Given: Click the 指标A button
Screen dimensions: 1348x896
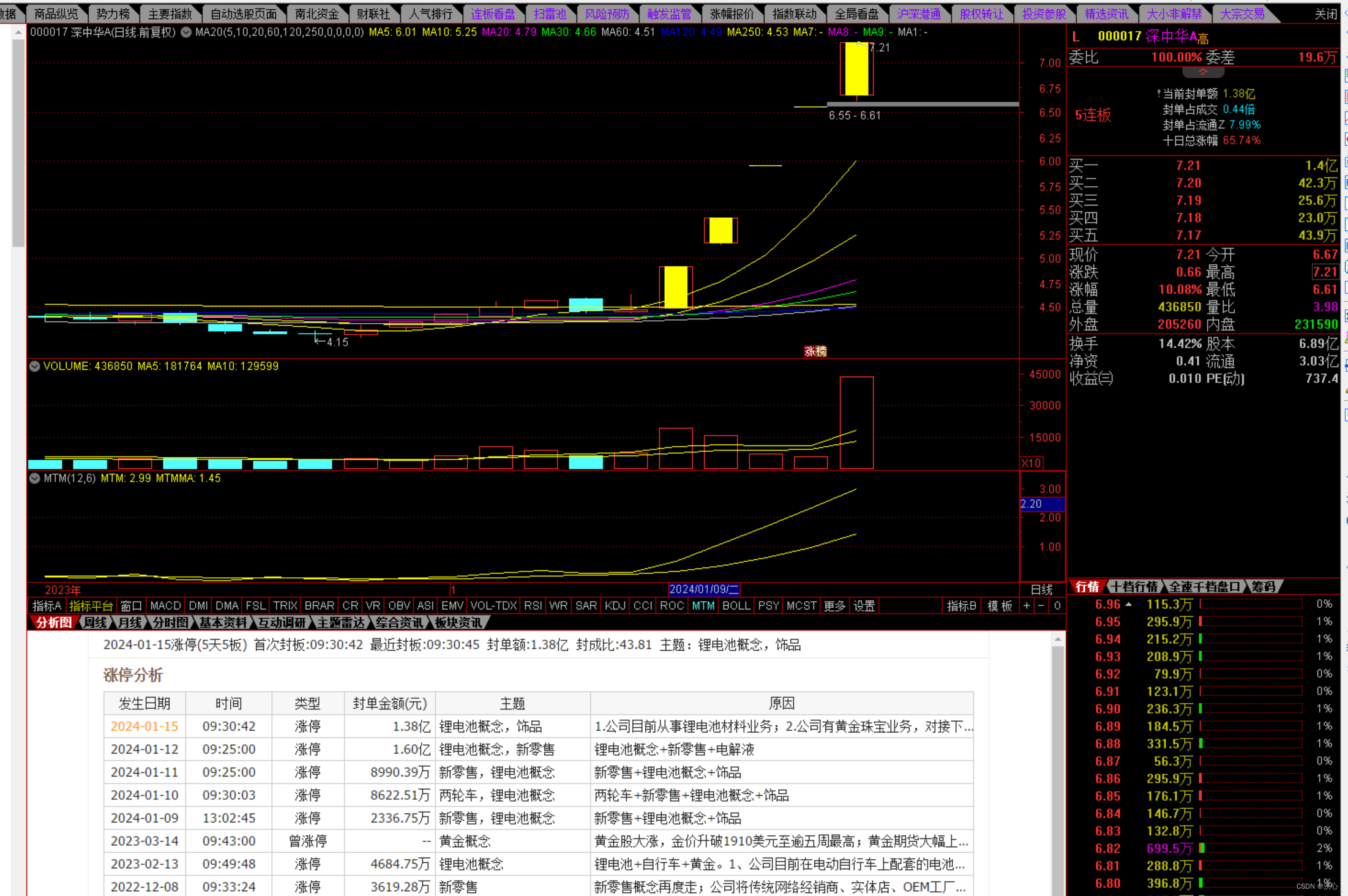Looking at the screenshot, I should pyautogui.click(x=47, y=606).
